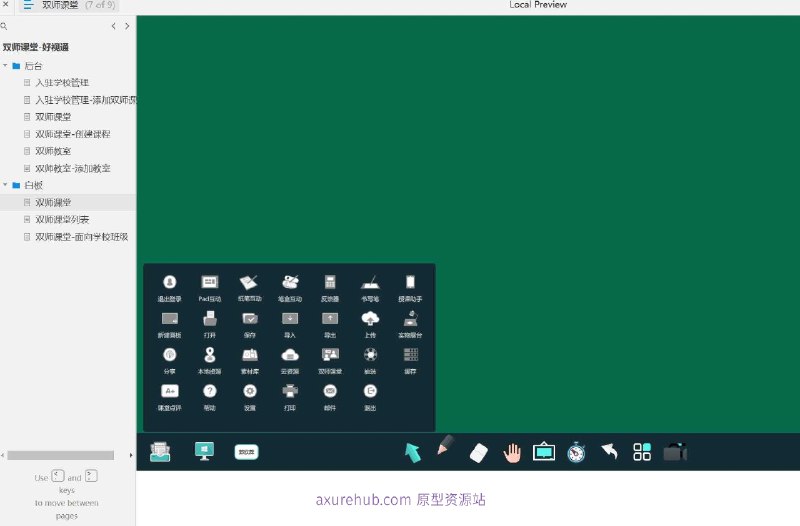Create a new board with 新建 icon
Screen dimensions: 800x526
click(x=169, y=319)
